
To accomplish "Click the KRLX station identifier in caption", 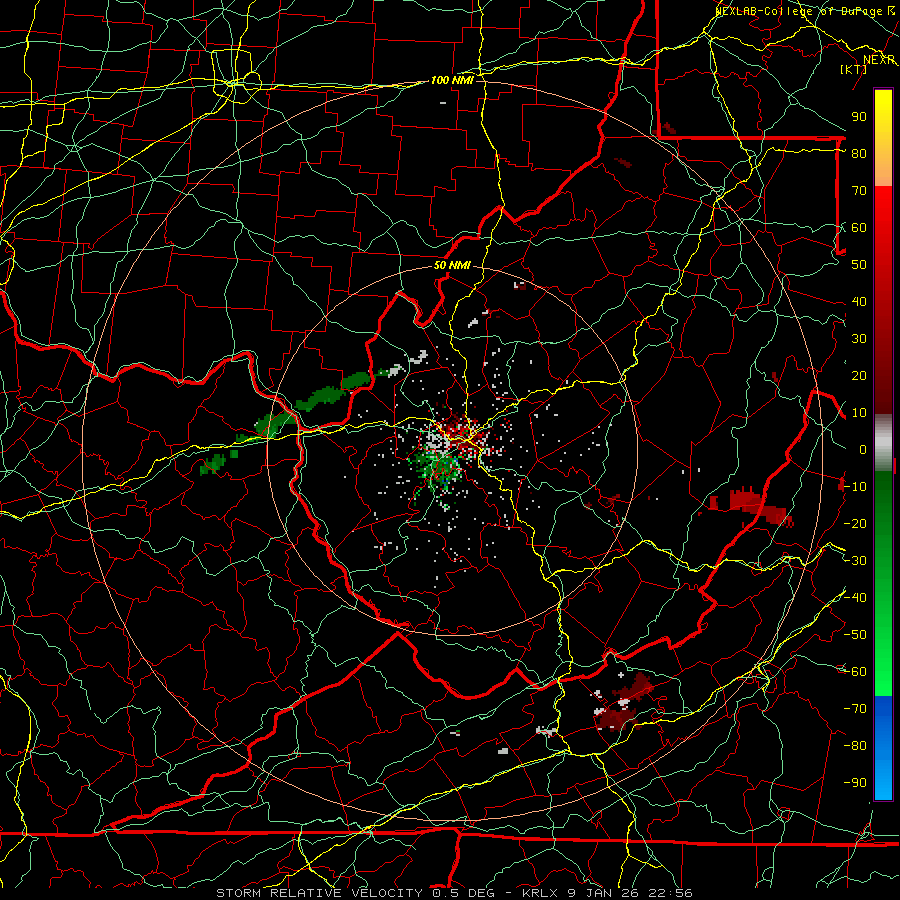I will (x=541, y=893).
